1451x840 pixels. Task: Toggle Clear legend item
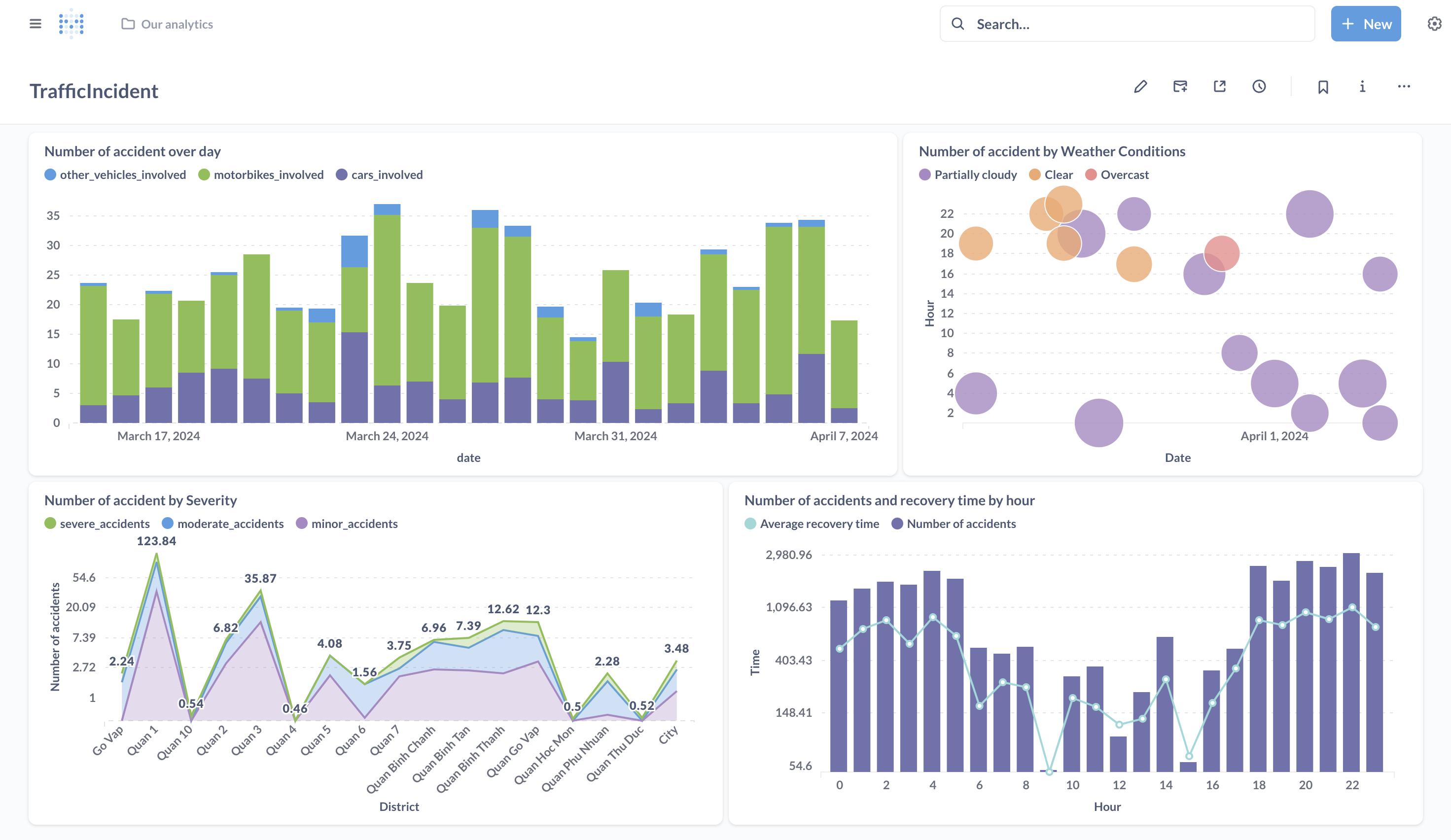[x=1051, y=175]
